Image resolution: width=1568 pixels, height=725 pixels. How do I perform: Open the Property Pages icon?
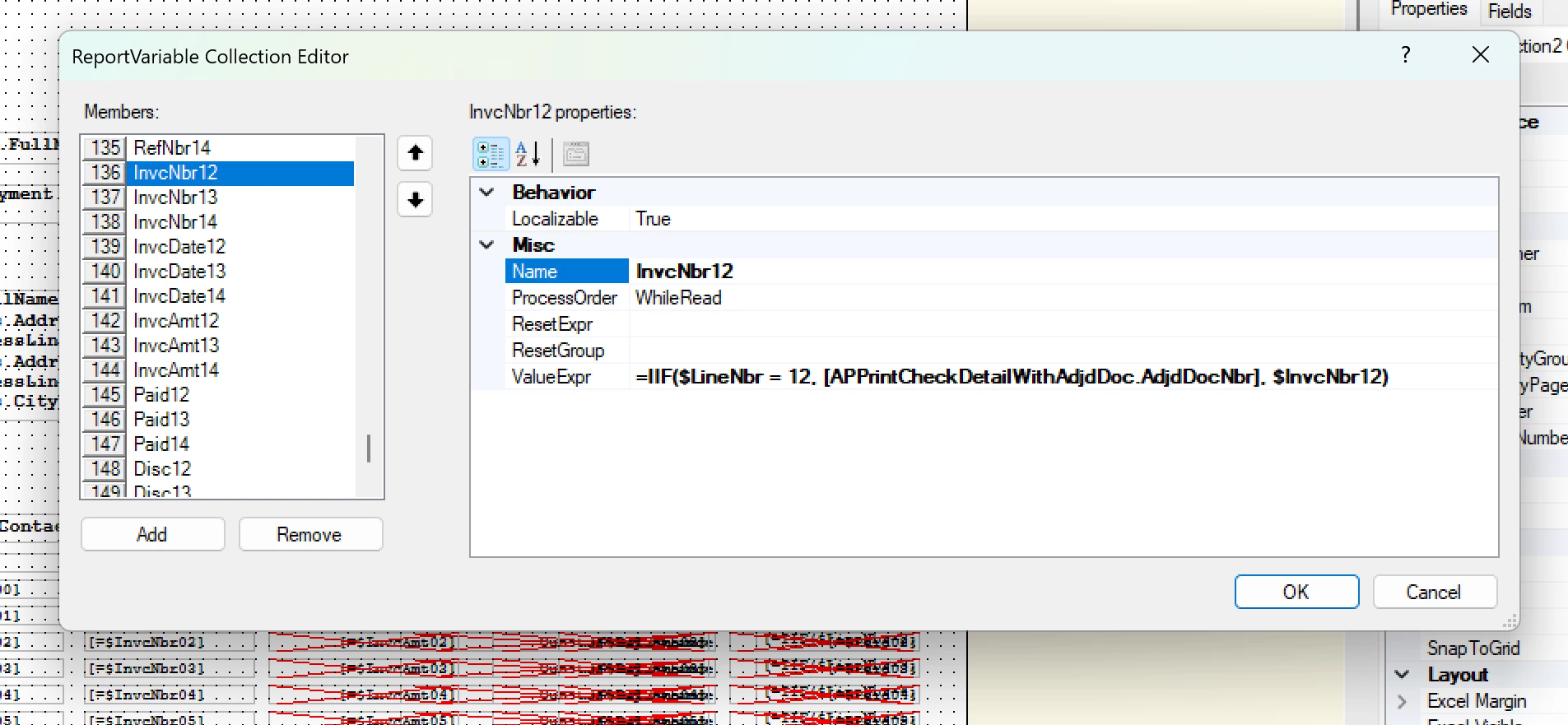click(576, 154)
